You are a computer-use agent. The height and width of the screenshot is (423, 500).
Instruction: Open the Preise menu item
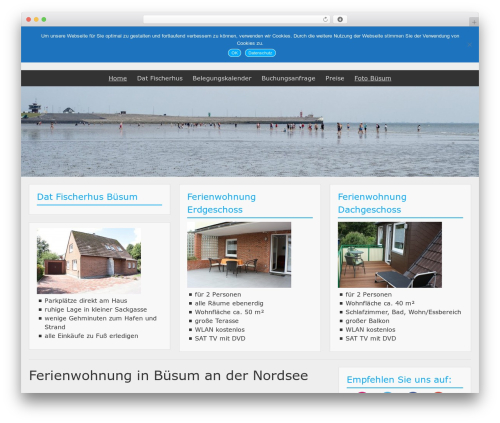[x=335, y=78]
